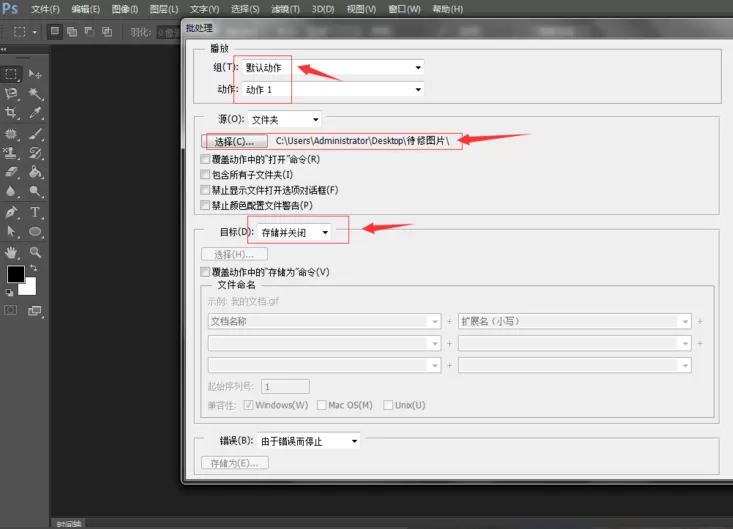Select the Crop tool
Image resolution: width=733 pixels, height=529 pixels.
[11, 112]
